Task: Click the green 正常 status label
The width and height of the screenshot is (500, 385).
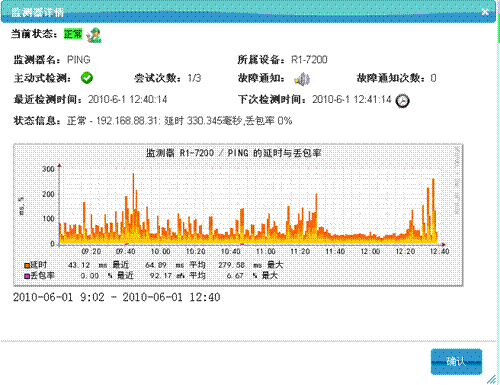Action: (x=73, y=34)
